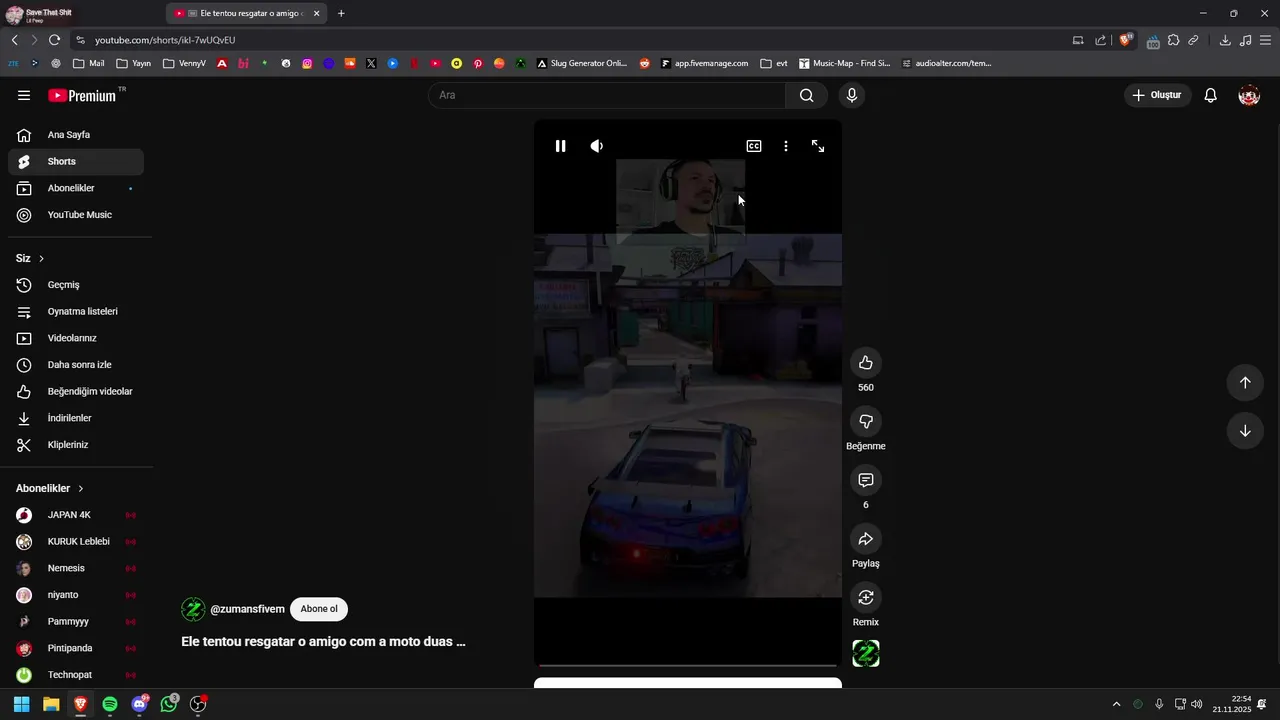
Task: Pause the Shorts video
Action: [x=560, y=146]
